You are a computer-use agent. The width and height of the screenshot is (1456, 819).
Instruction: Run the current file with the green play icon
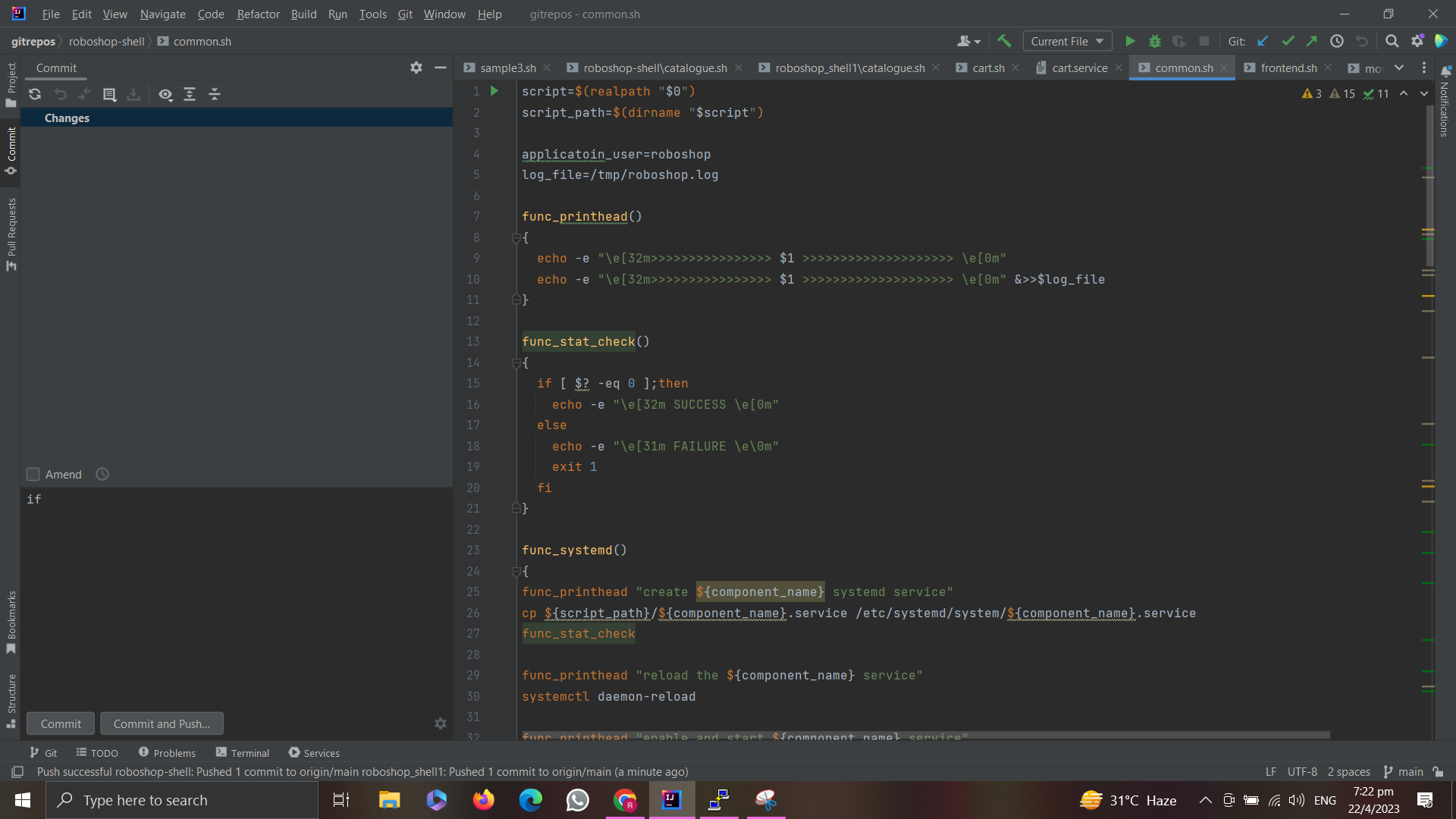pyautogui.click(x=1130, y=41)
